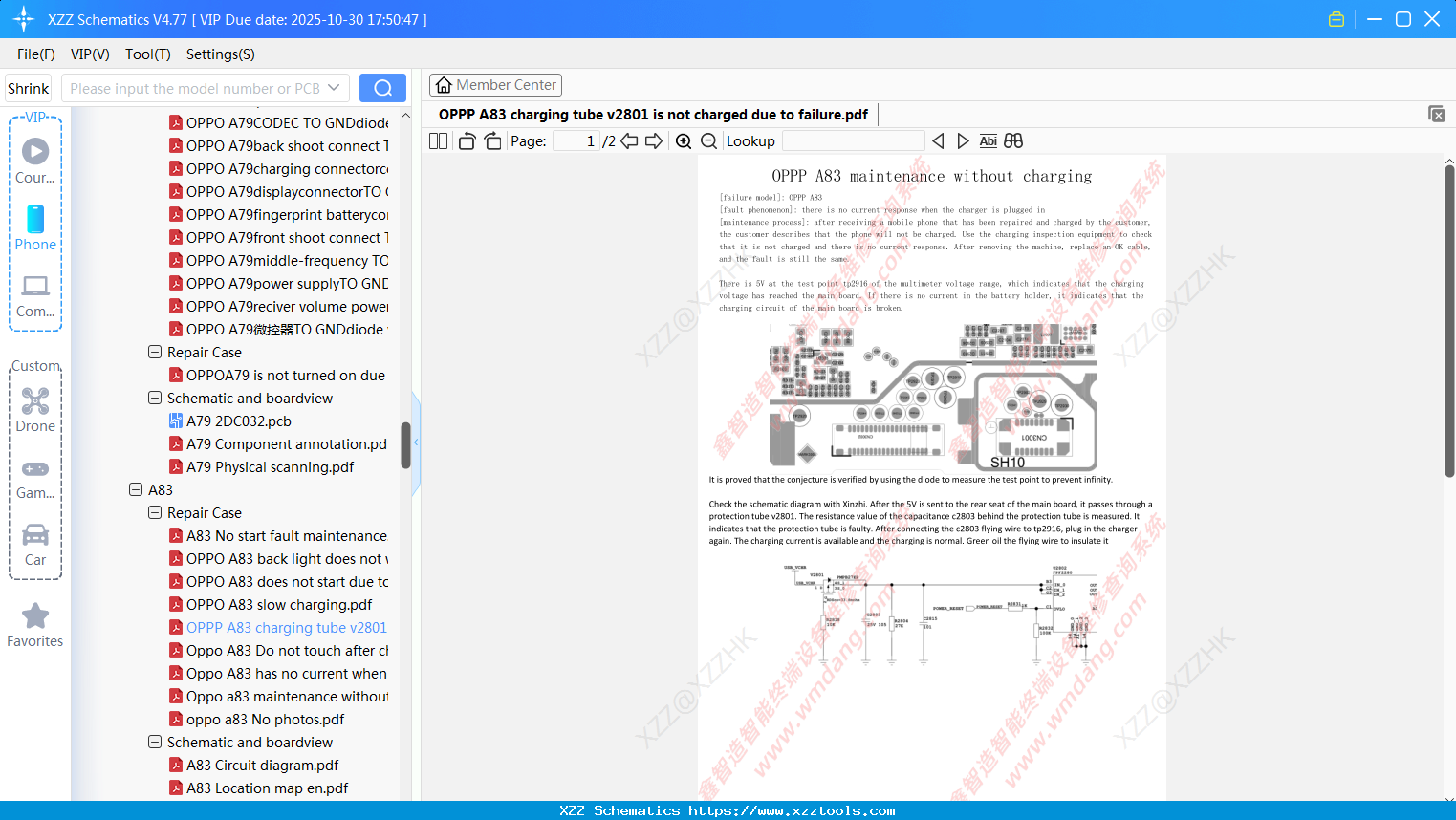Click the Lookup text field
1456x820 pixels.
tap(854, 141)
